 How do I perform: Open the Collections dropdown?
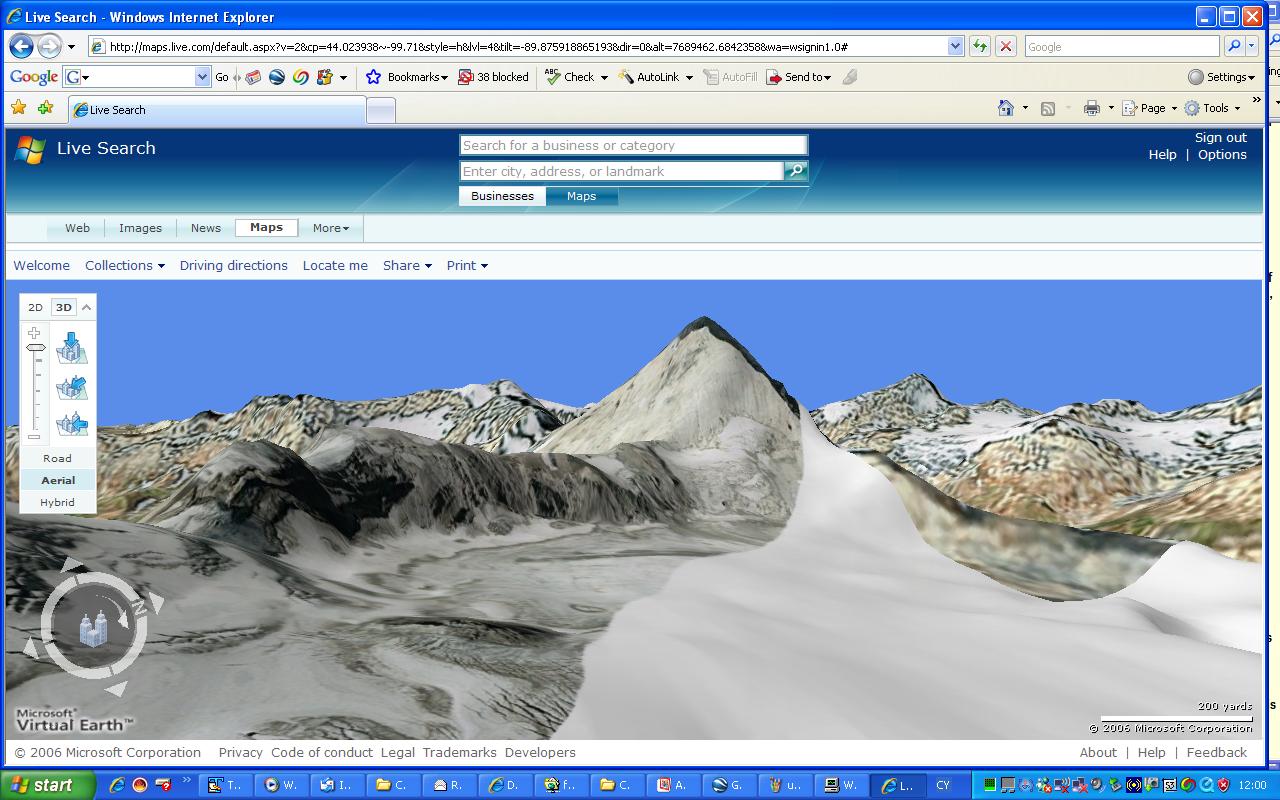point(124,265)
